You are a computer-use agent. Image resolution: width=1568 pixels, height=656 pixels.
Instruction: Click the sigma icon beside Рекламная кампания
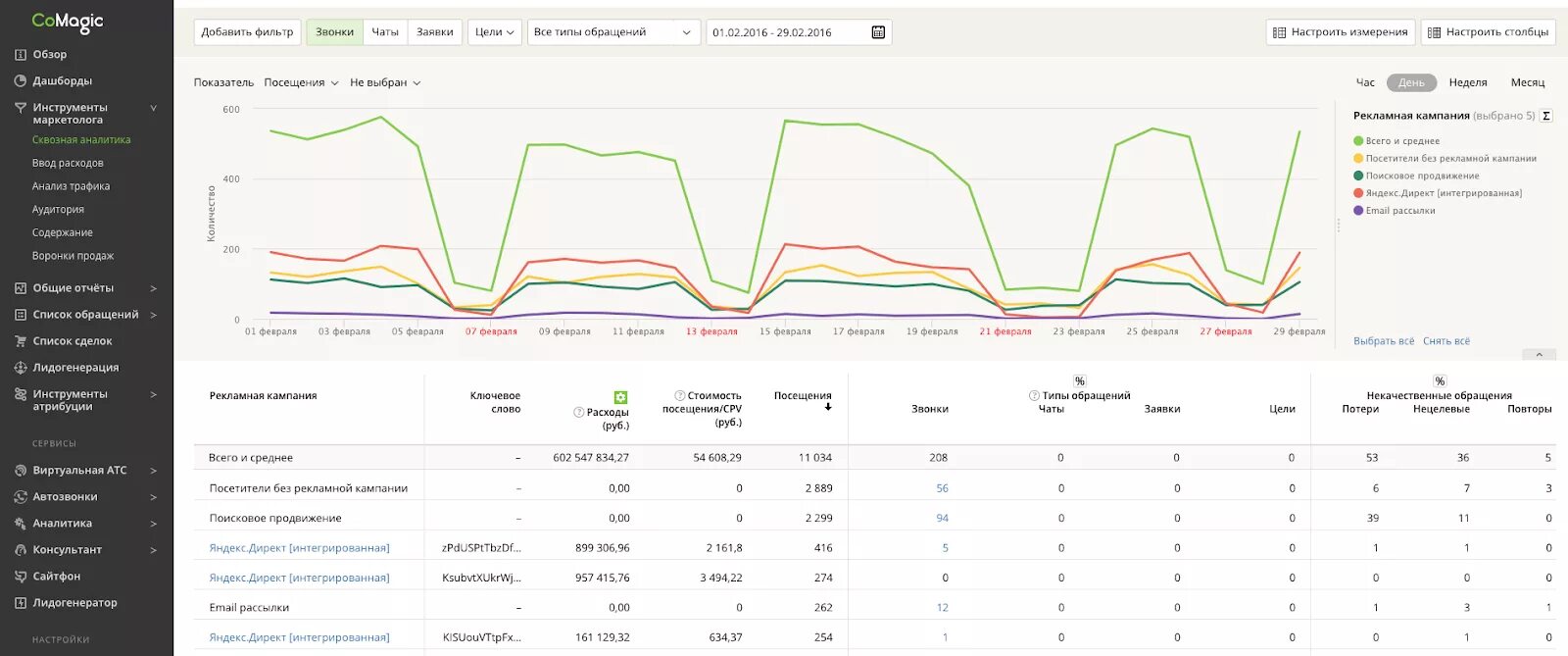point(1545,116)
